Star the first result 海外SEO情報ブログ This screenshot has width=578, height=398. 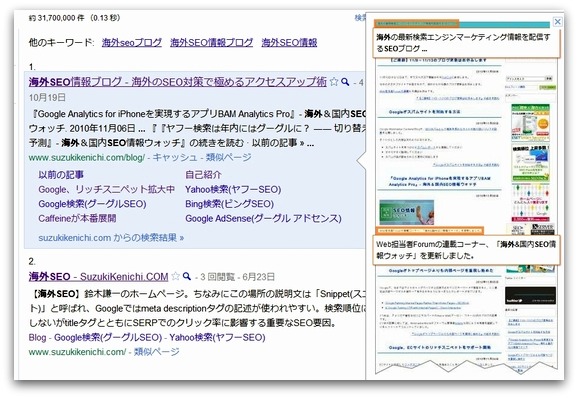(334, 81)
